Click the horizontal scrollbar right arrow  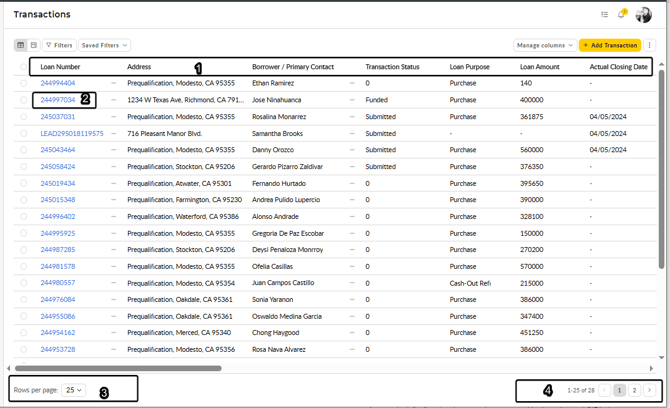tap(651, 368)
